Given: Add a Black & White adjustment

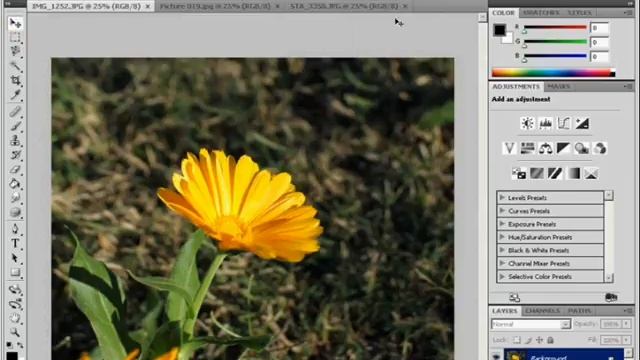Looking at the screenshot, I should click(x=563, y=148).
